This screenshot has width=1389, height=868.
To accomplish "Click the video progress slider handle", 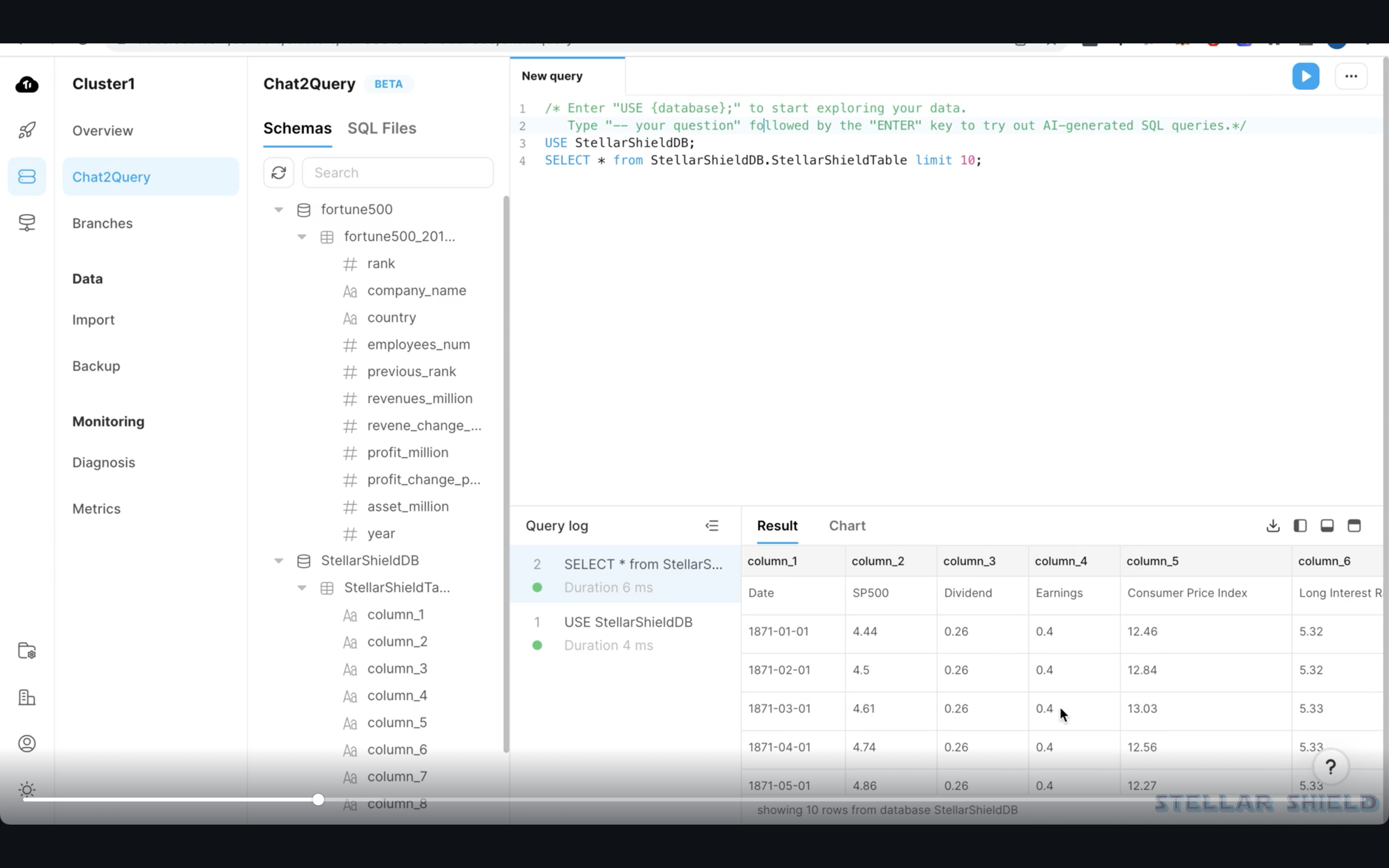I will click(x=318, y=799).
